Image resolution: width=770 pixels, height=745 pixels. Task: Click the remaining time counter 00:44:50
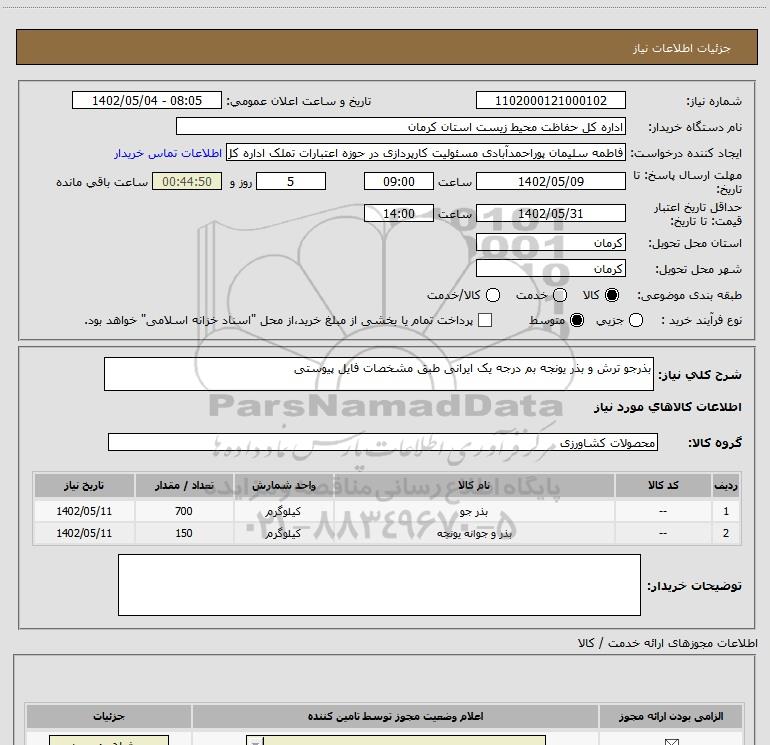pos(187,181)
